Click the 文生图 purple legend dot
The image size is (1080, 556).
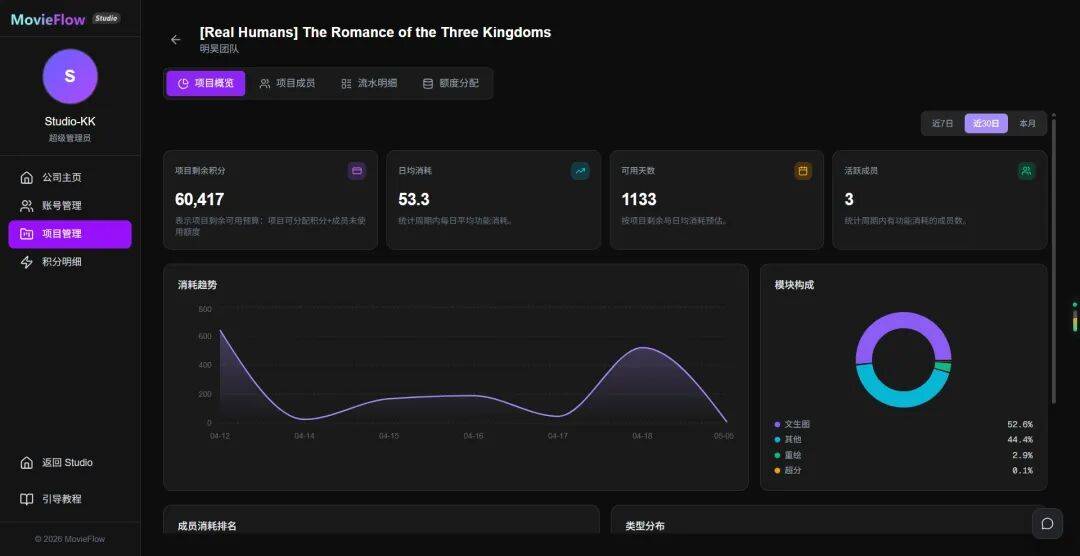(x=778, y=424)
